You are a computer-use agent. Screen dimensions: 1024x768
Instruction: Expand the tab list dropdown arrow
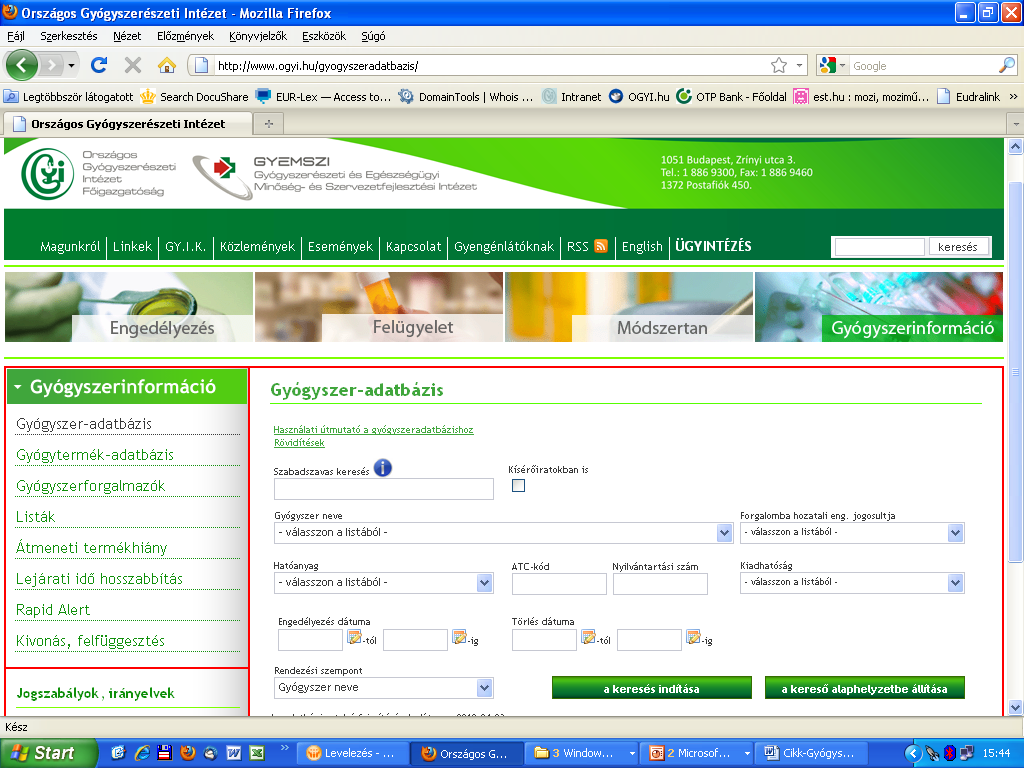(x=1016, y=123)
